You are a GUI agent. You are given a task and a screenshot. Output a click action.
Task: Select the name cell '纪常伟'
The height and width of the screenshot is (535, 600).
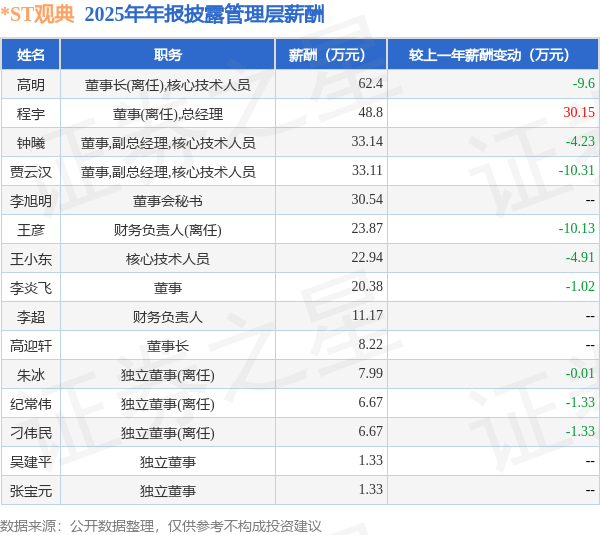31,404
